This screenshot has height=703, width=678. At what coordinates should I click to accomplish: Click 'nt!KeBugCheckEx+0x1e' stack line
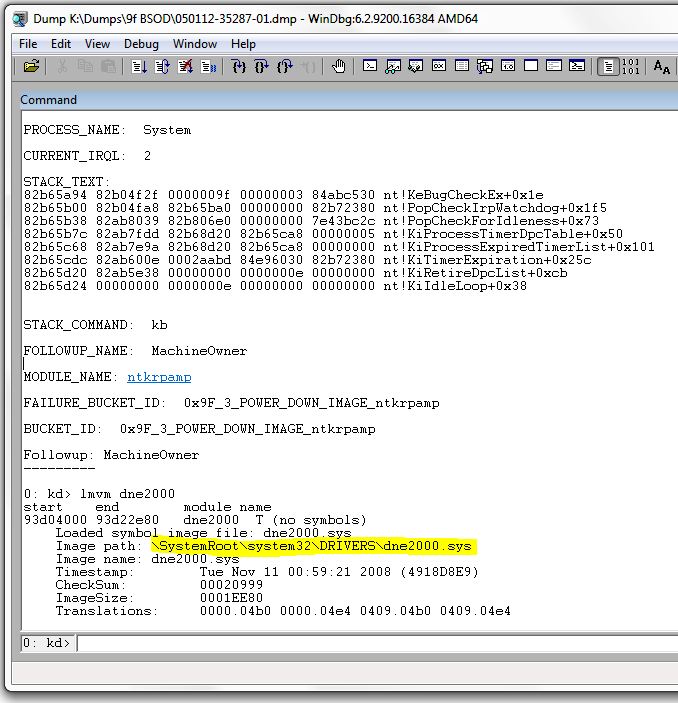[463, 195]
